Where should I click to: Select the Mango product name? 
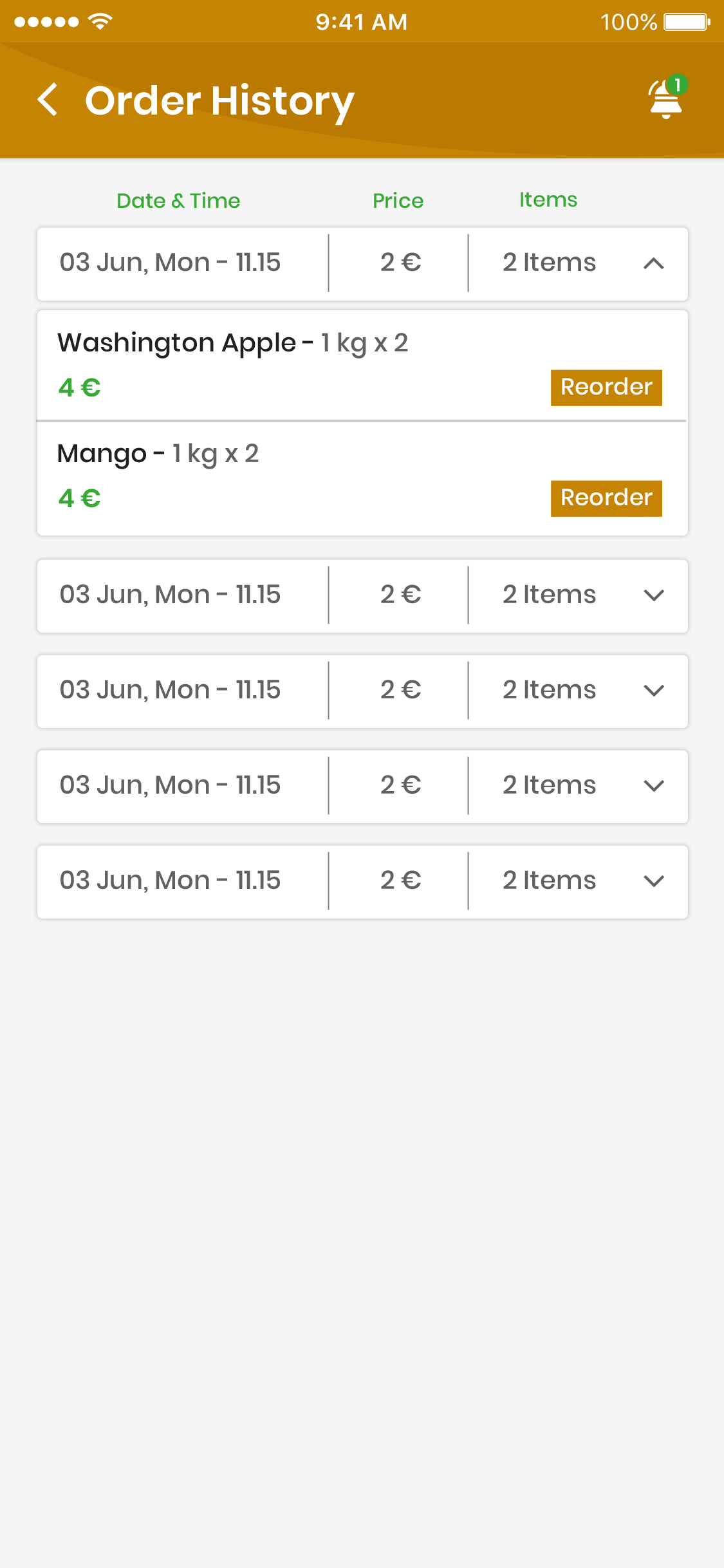(x=102, y=454)
